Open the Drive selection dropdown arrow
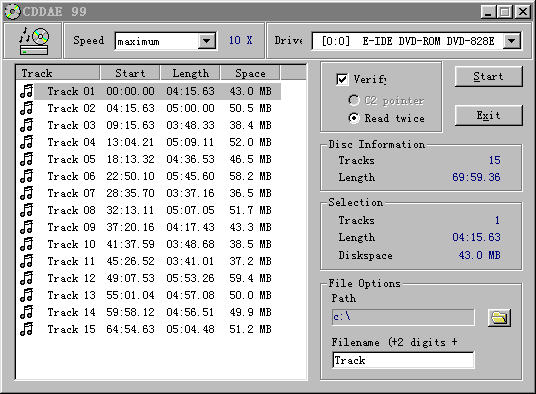536x394 pixels. point(511,41)
